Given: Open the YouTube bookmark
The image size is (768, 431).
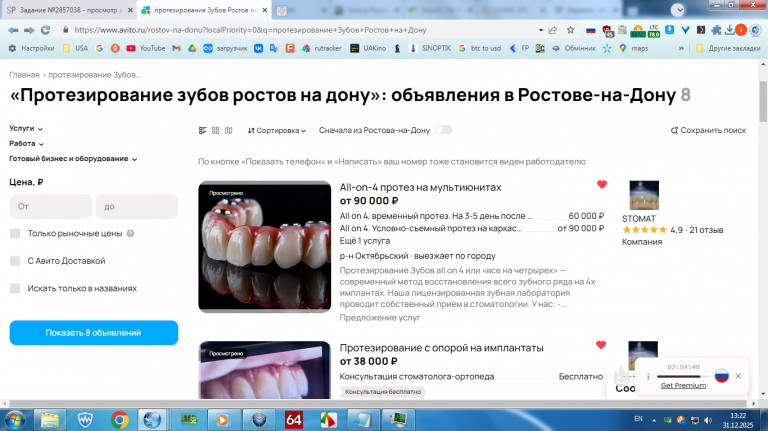Looking at the screenshot, I should [145, 48].
